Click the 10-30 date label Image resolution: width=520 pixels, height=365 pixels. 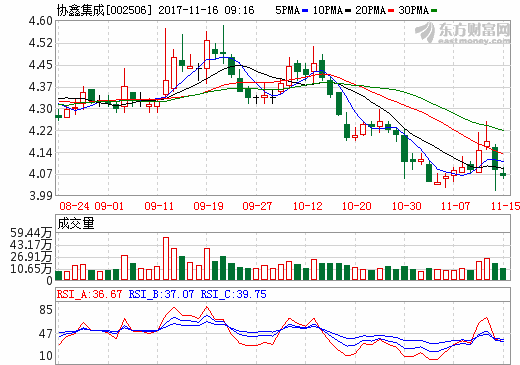(406, 206)
